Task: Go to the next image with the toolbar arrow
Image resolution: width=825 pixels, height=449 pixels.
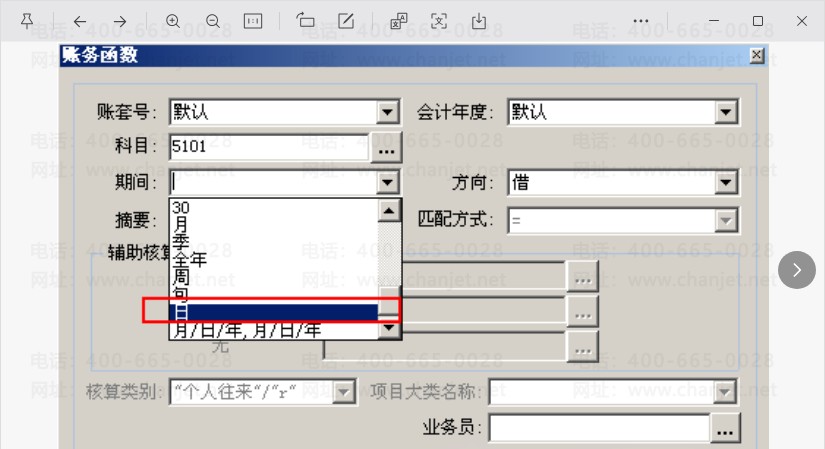Action: pos(120,21)
